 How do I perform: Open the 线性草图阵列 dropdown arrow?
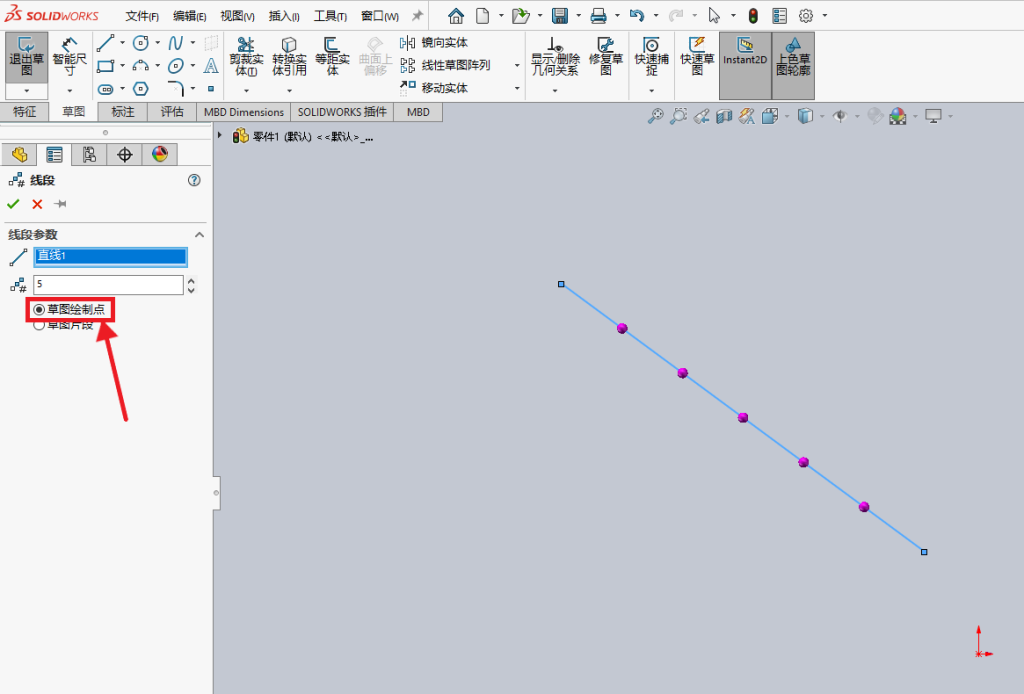517,65
